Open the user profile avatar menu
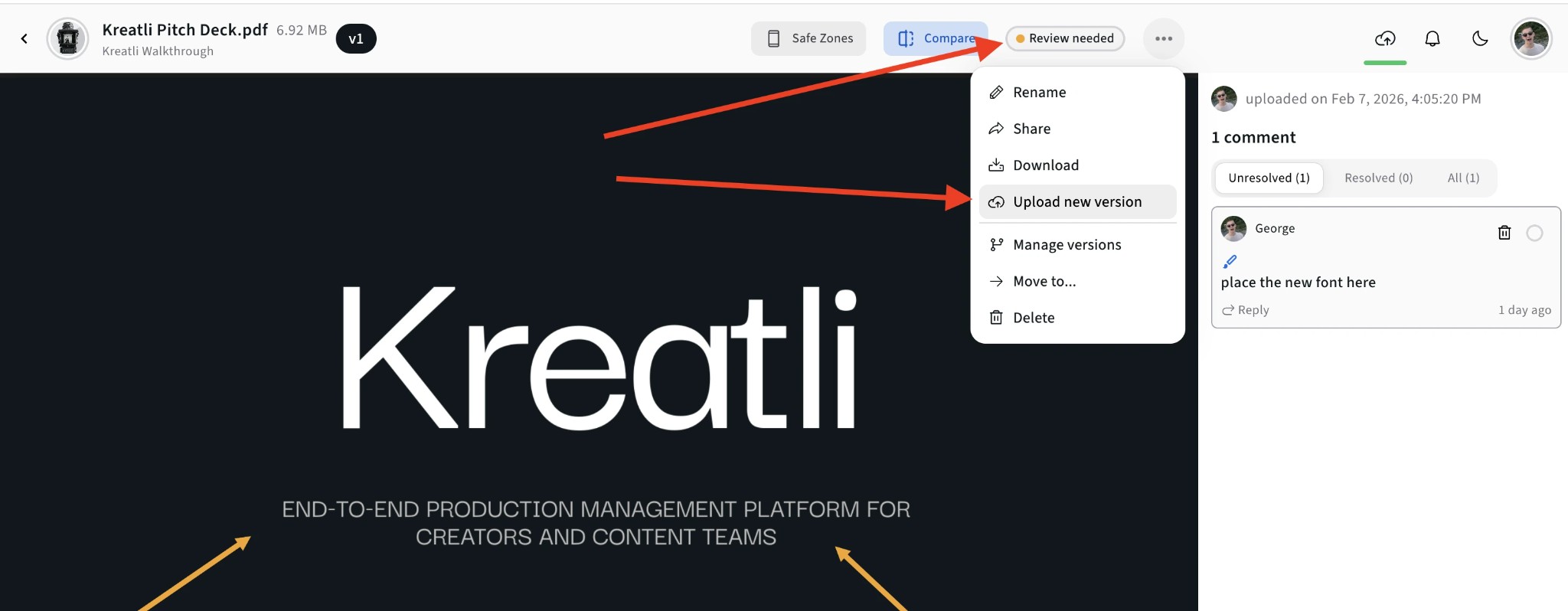The width and height of the screenshot is (1568, 611). (1531, 38)
